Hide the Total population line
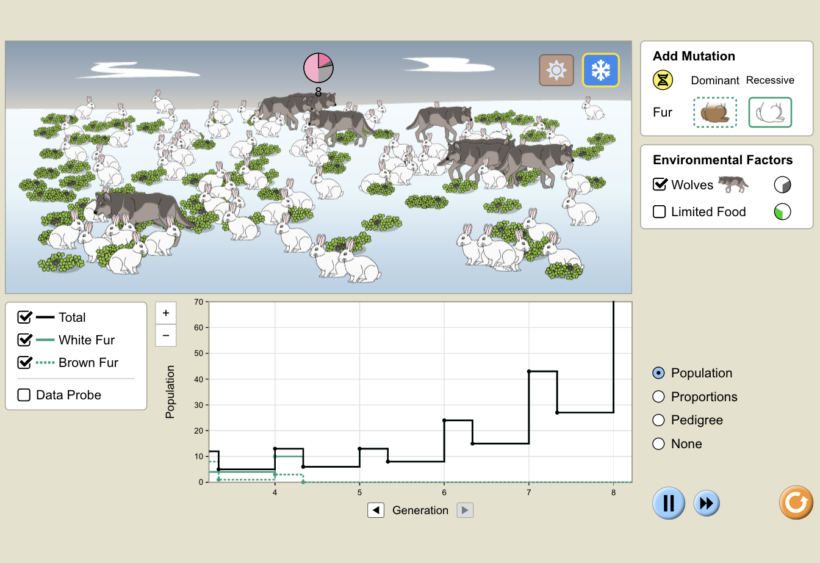The width and height of the screenshot is (820, 563). click(x=26, y=317)
